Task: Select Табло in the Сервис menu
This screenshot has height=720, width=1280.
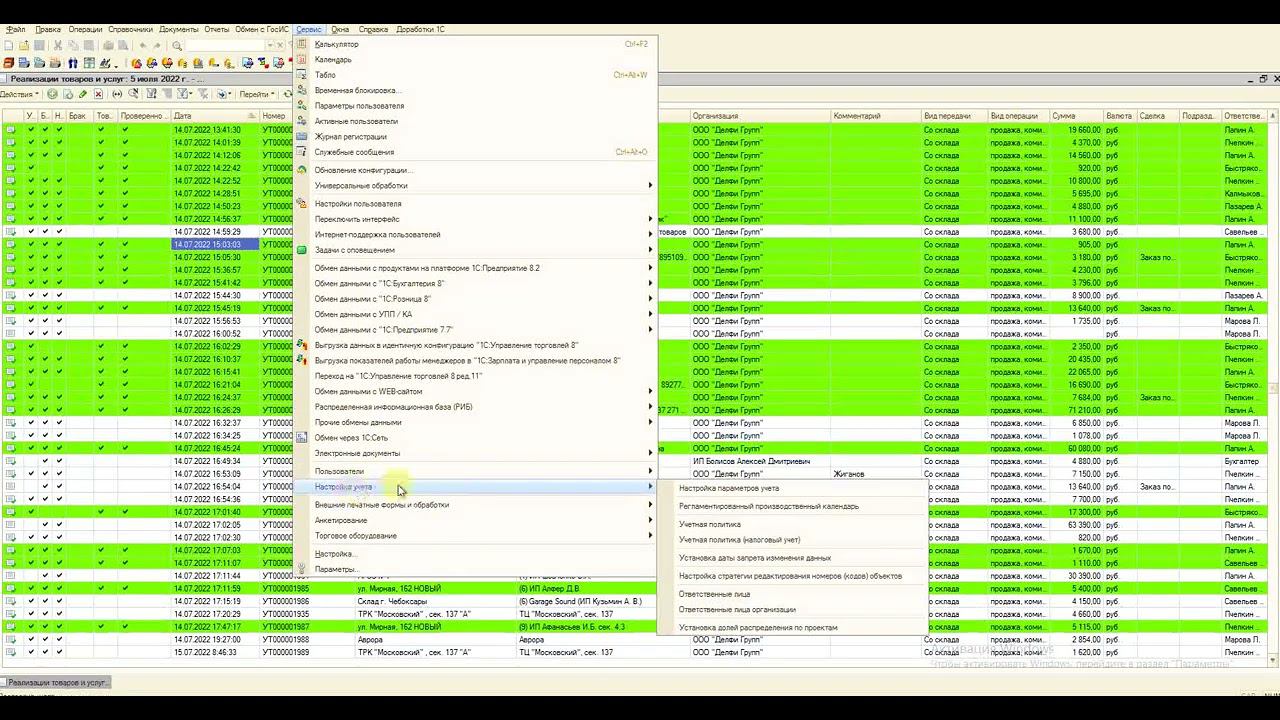Action: [476, 75]
